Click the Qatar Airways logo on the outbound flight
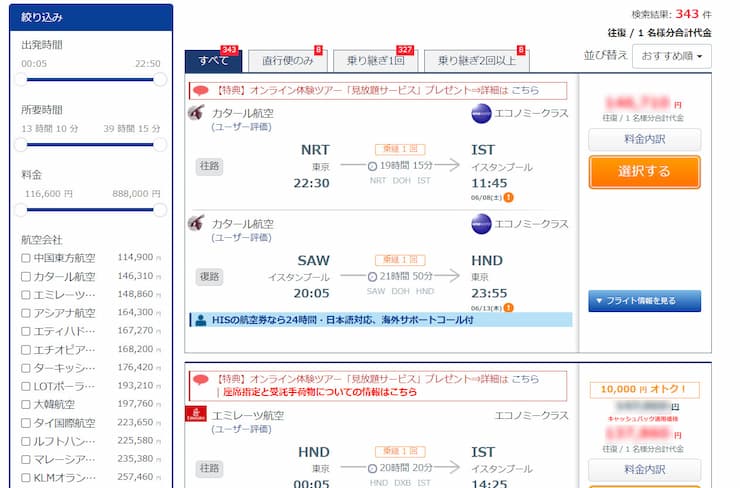The height and width of the screenshot is (488, 740). tap(196, 113)
